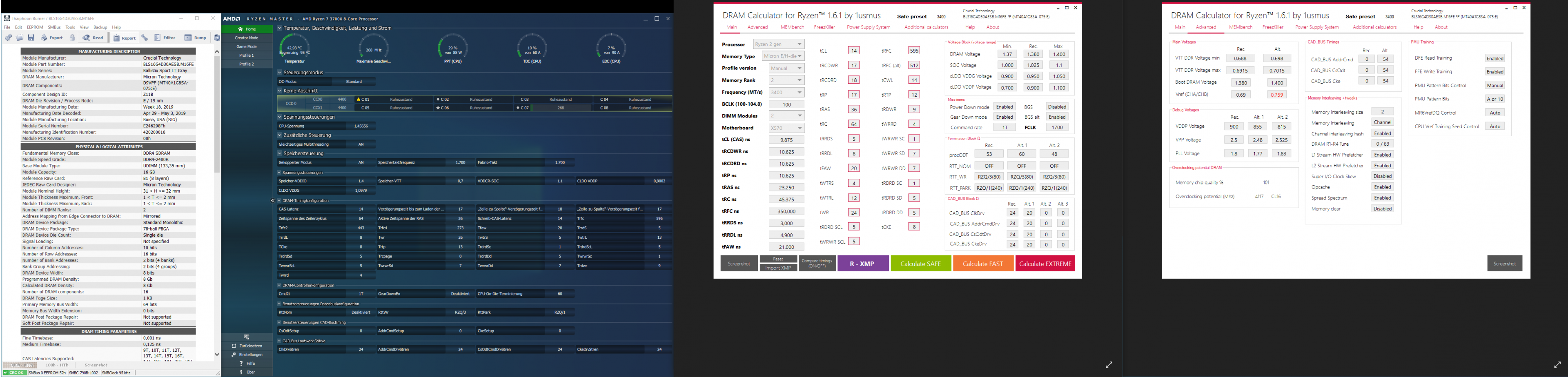Image resolution: width=1568 pixels, height=377 pixels.
Task: Click the wrench and screwdriver icon in Thaiphoon Burner
Action: [x=144, y=38]
